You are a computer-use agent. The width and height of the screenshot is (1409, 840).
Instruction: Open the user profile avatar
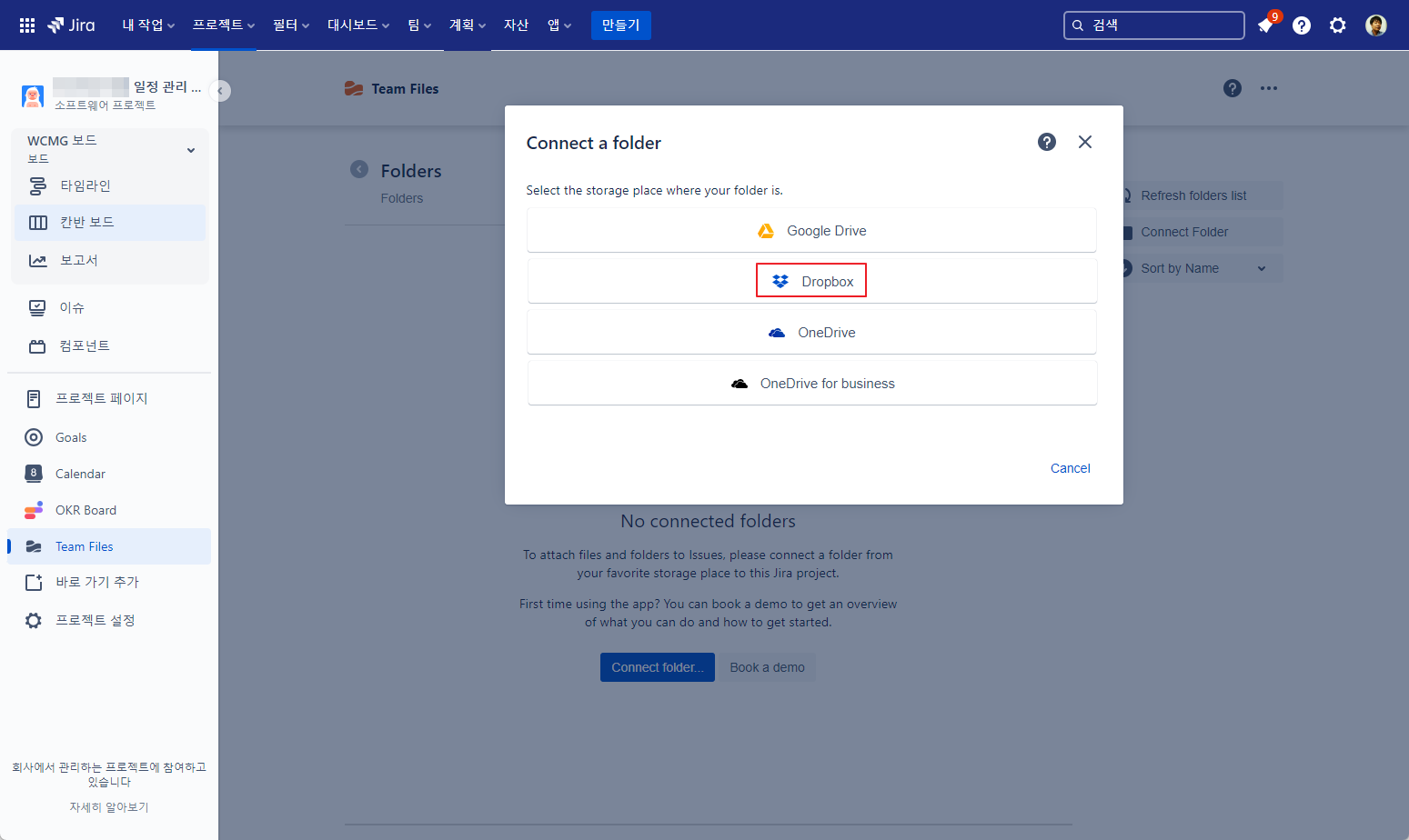1376,25
